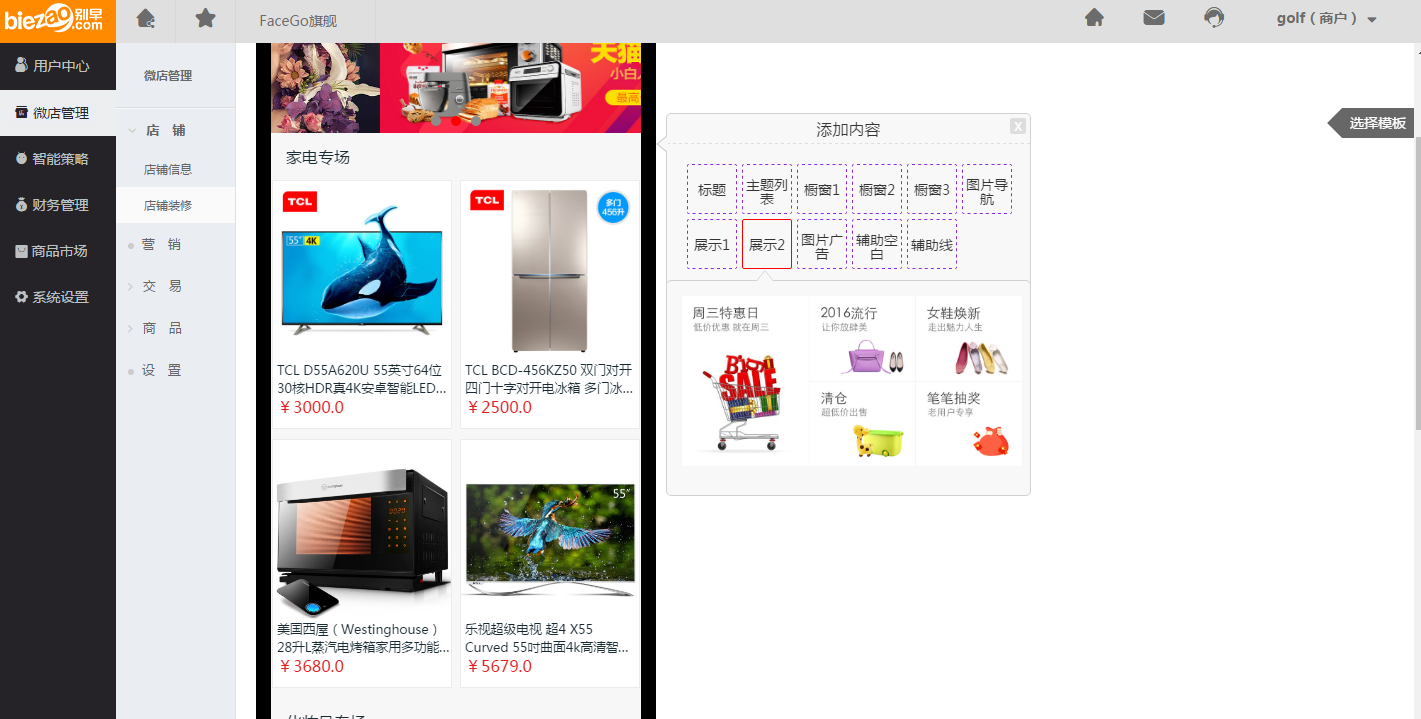1421x719 pixels.
Task: Open 财务管理 in the sidebar
Action: click(x=58, y=205)
